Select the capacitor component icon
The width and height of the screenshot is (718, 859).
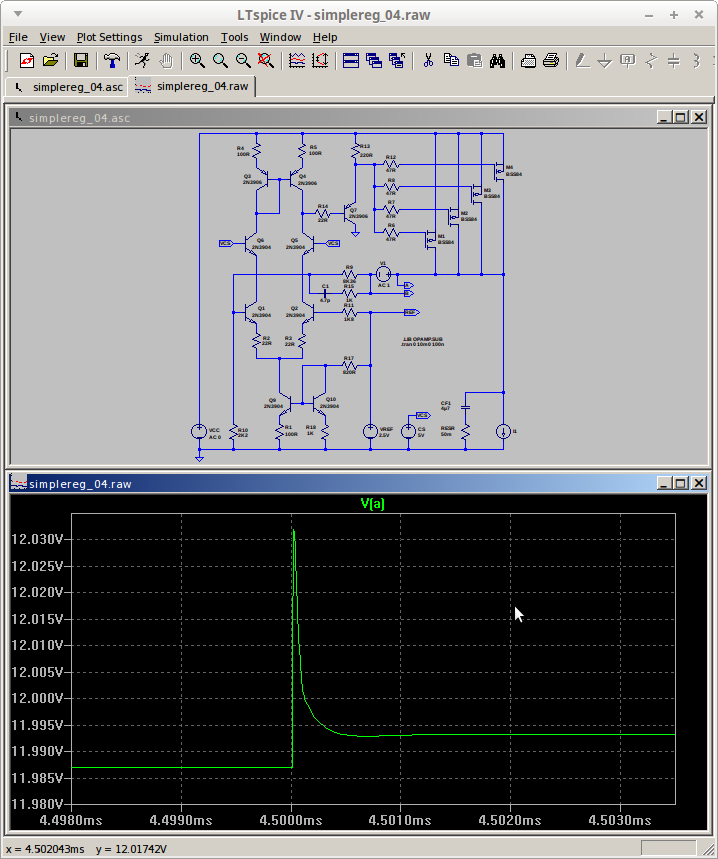pyautogui.click(x=674, y=61)
